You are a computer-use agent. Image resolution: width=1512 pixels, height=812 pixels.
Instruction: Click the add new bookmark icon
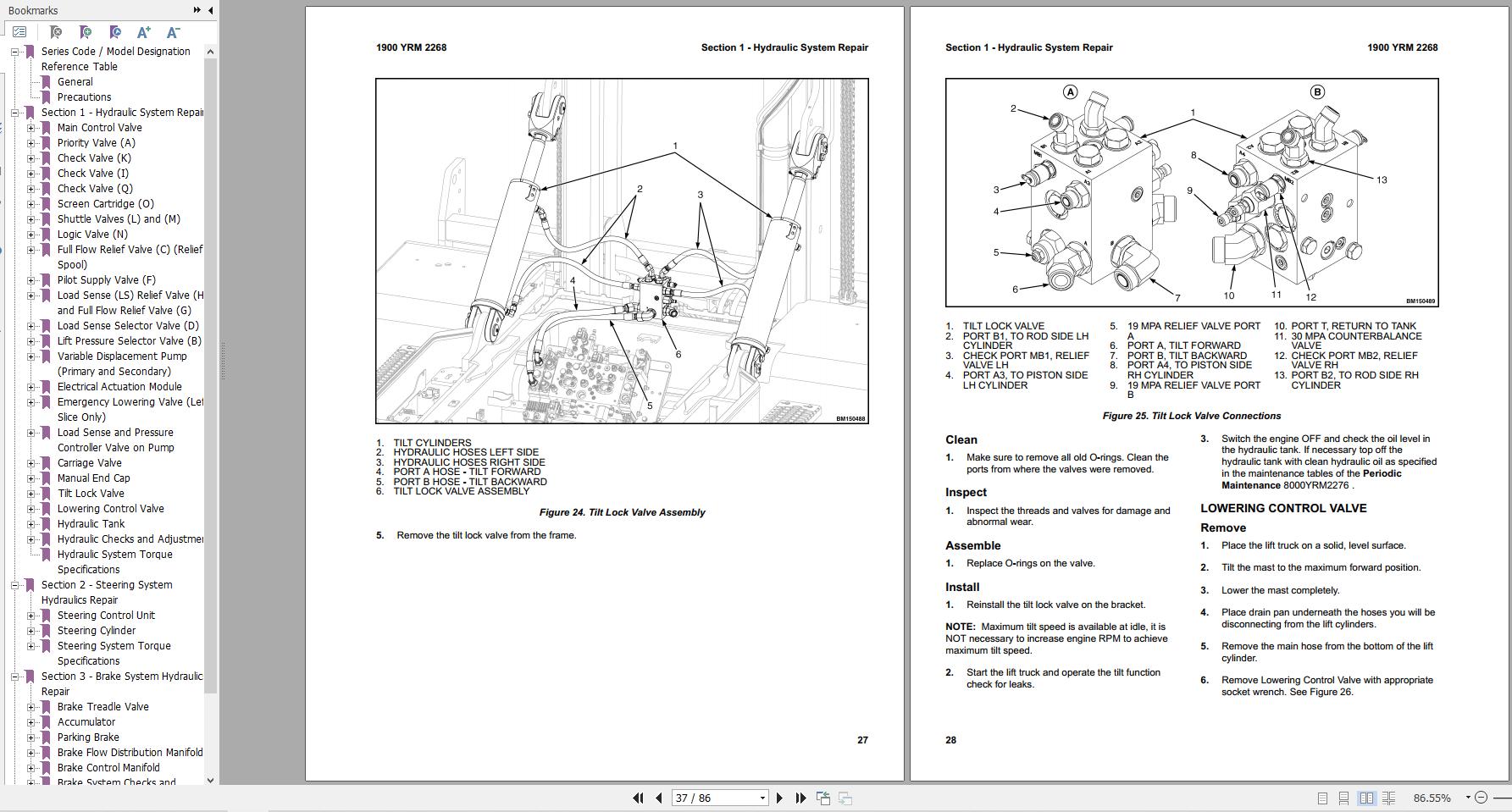[86, 32]
